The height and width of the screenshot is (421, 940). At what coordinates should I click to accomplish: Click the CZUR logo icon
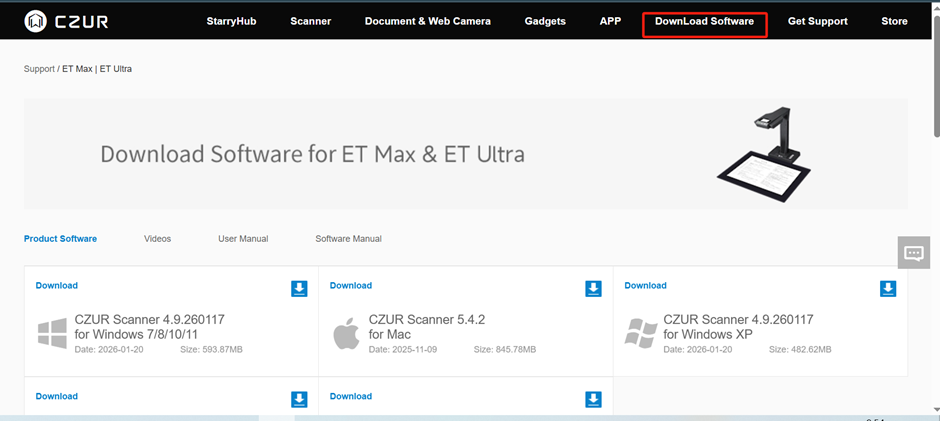(x=37, y=20)
